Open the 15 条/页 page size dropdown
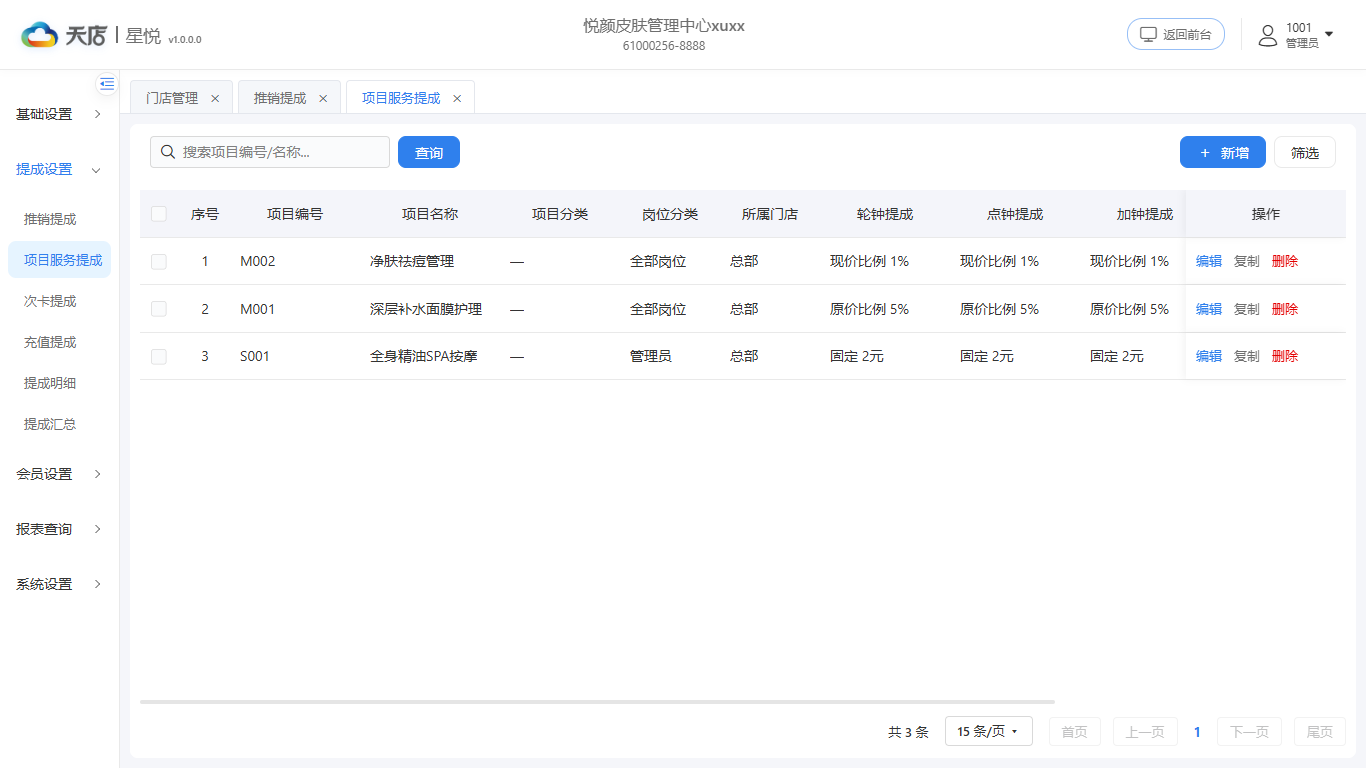This screenshot has height=768, width=1366. pos(988,731)
